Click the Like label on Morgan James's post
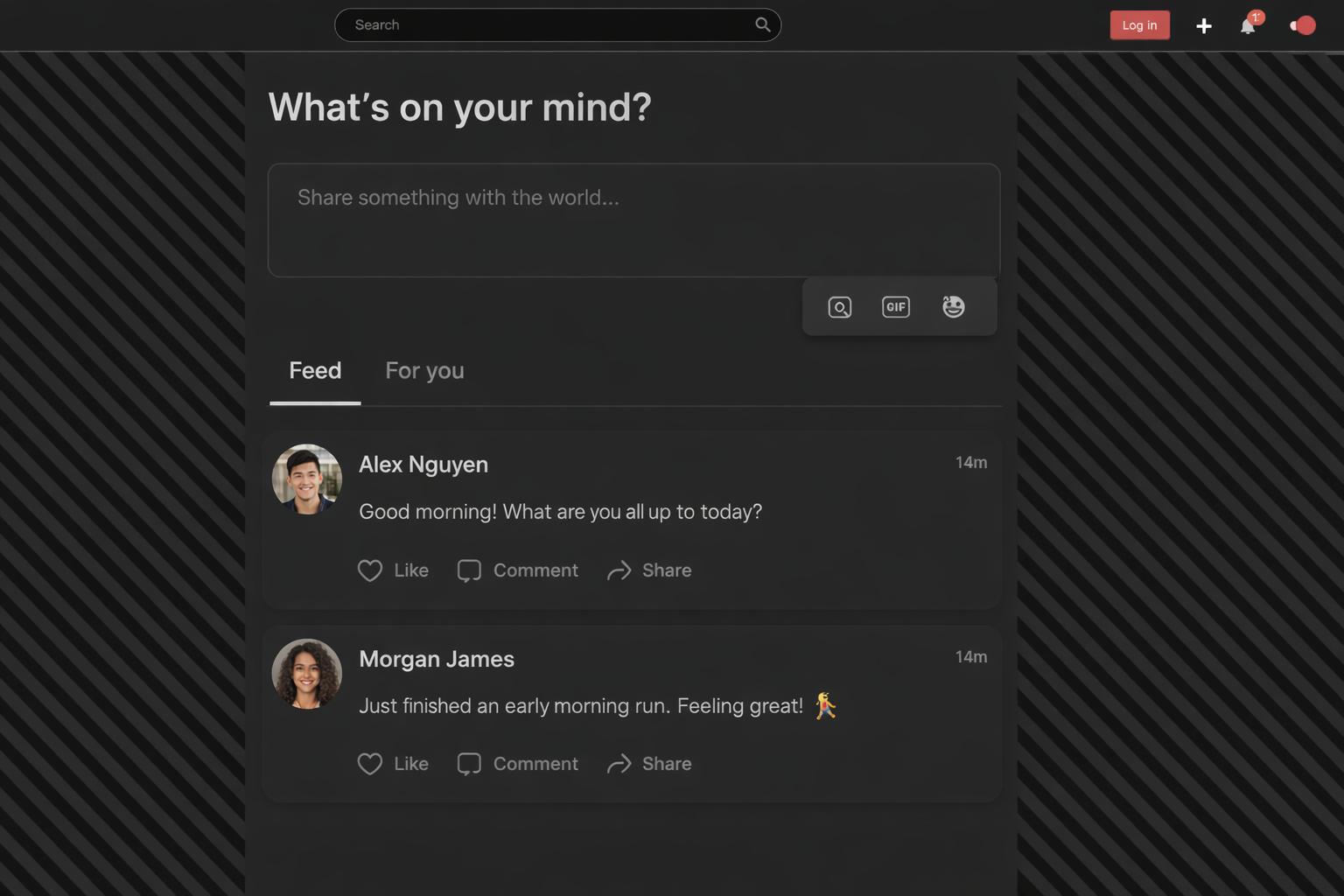The image size is (1344, 896). point(411,764)
